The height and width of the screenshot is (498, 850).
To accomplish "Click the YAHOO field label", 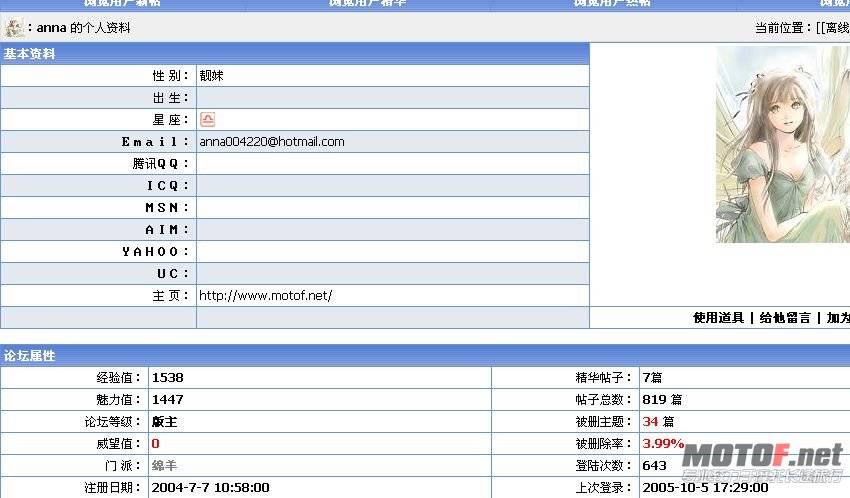I will (x=156, y=251).
